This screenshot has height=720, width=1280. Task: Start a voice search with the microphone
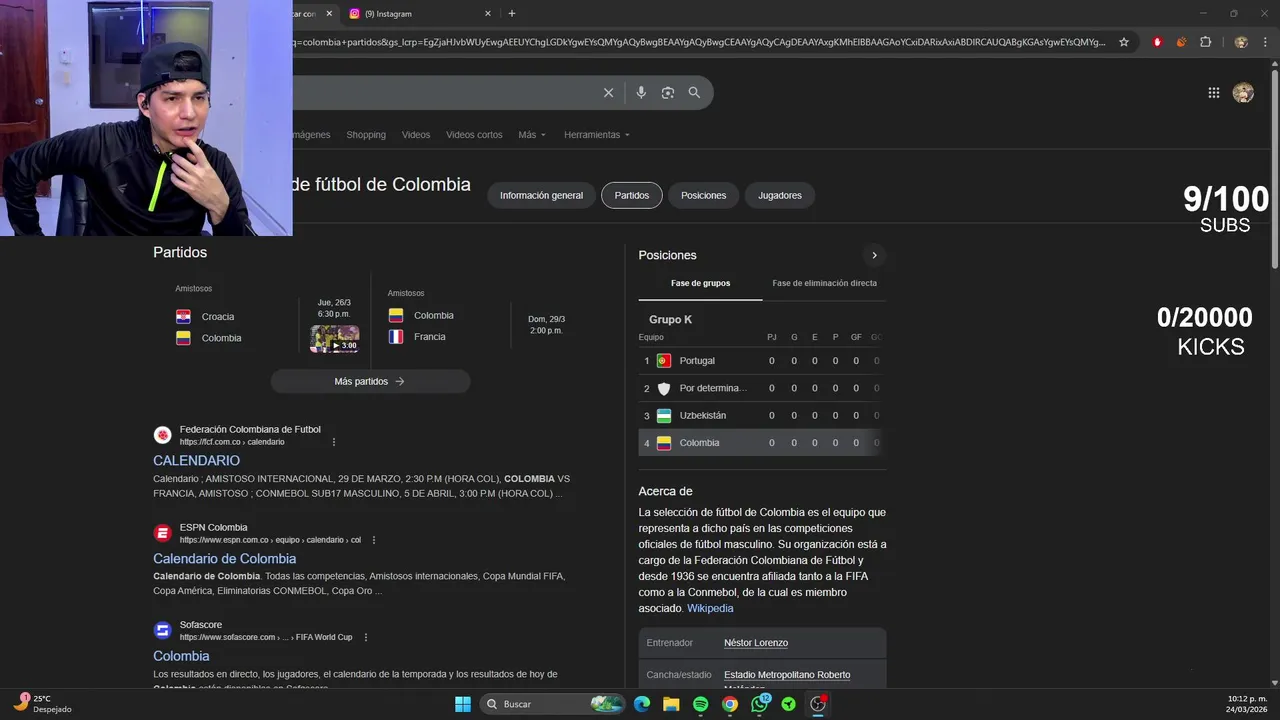coord(641,93)
